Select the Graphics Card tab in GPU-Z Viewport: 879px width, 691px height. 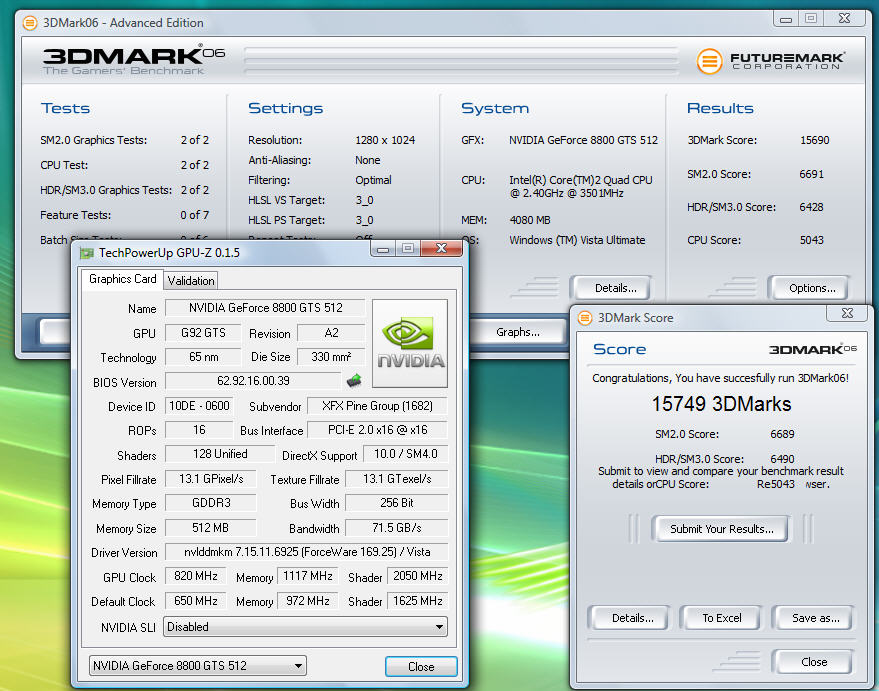[x=122, y=279]
